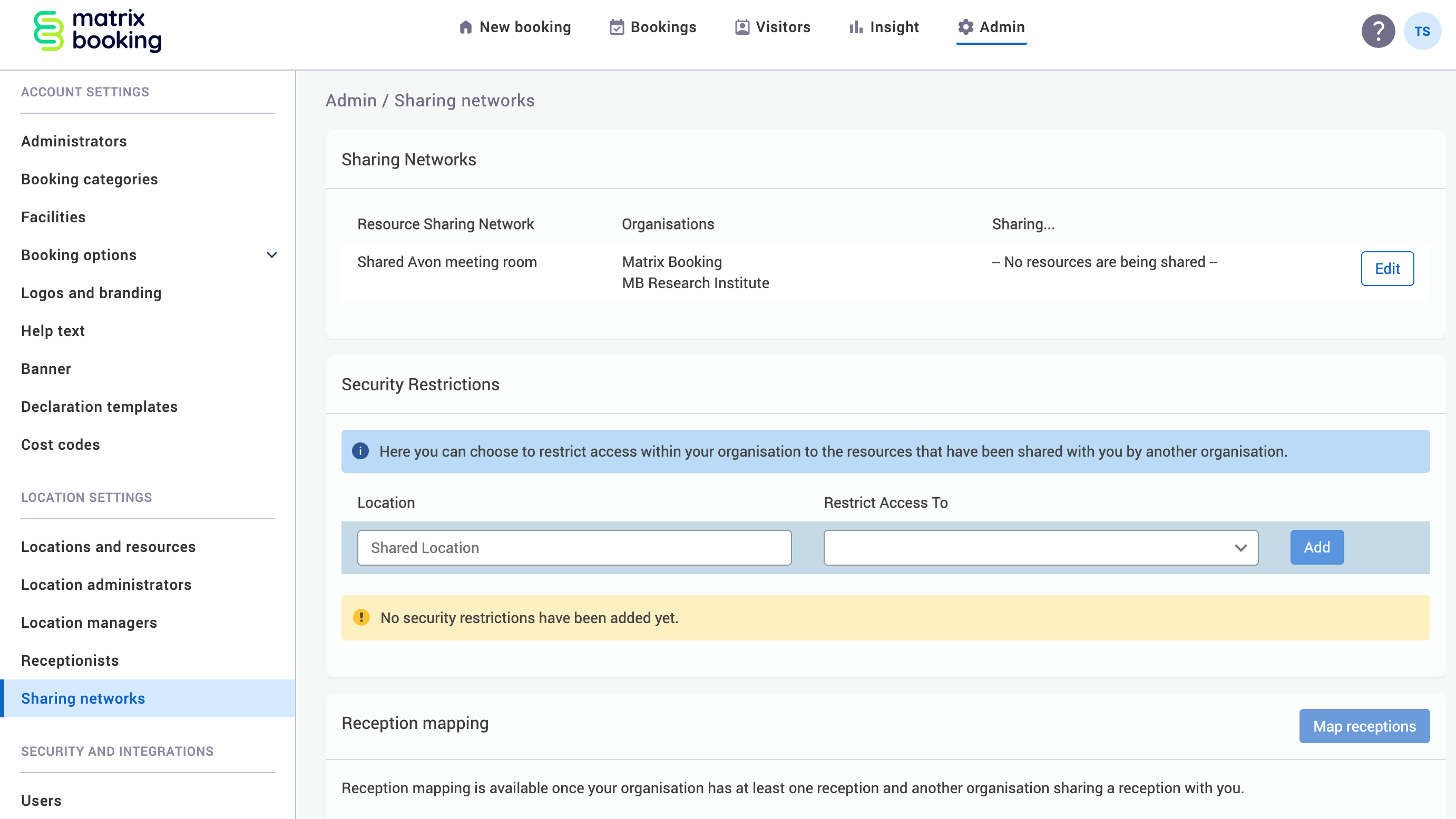
Task: Click the Visitors badge icon
Action: [740, 26]
